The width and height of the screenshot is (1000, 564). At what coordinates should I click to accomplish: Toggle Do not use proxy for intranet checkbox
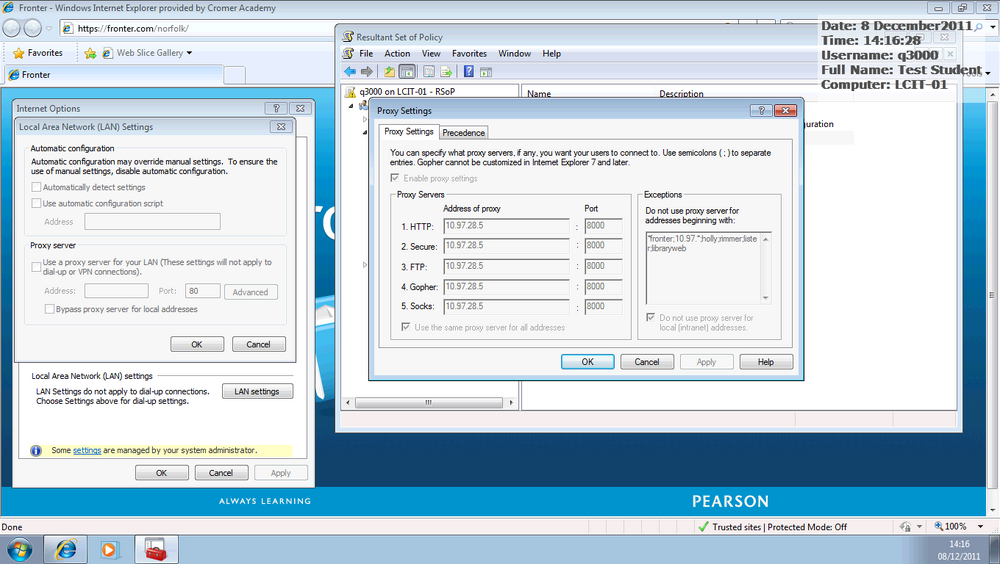(x=651, y=317)
